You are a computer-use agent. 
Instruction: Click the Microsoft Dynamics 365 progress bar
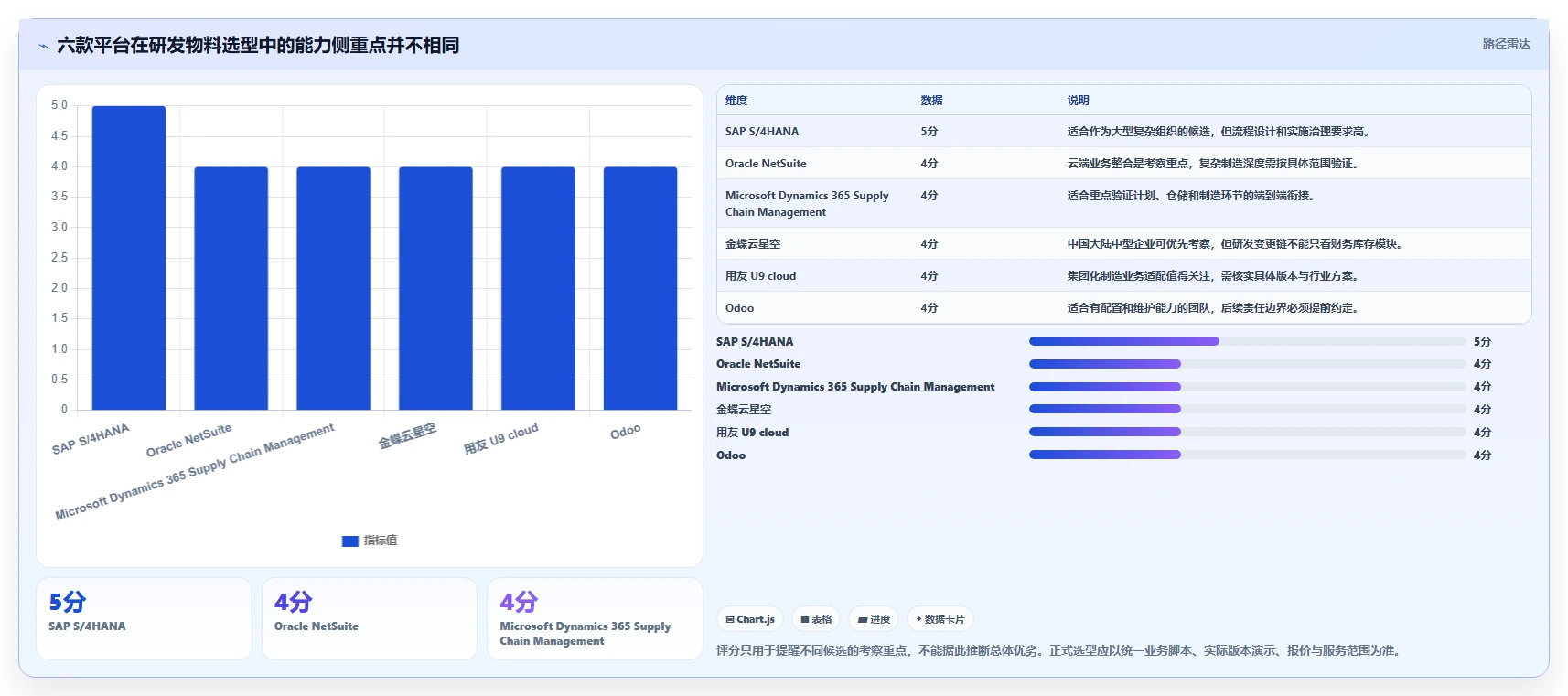[1248, 387]
